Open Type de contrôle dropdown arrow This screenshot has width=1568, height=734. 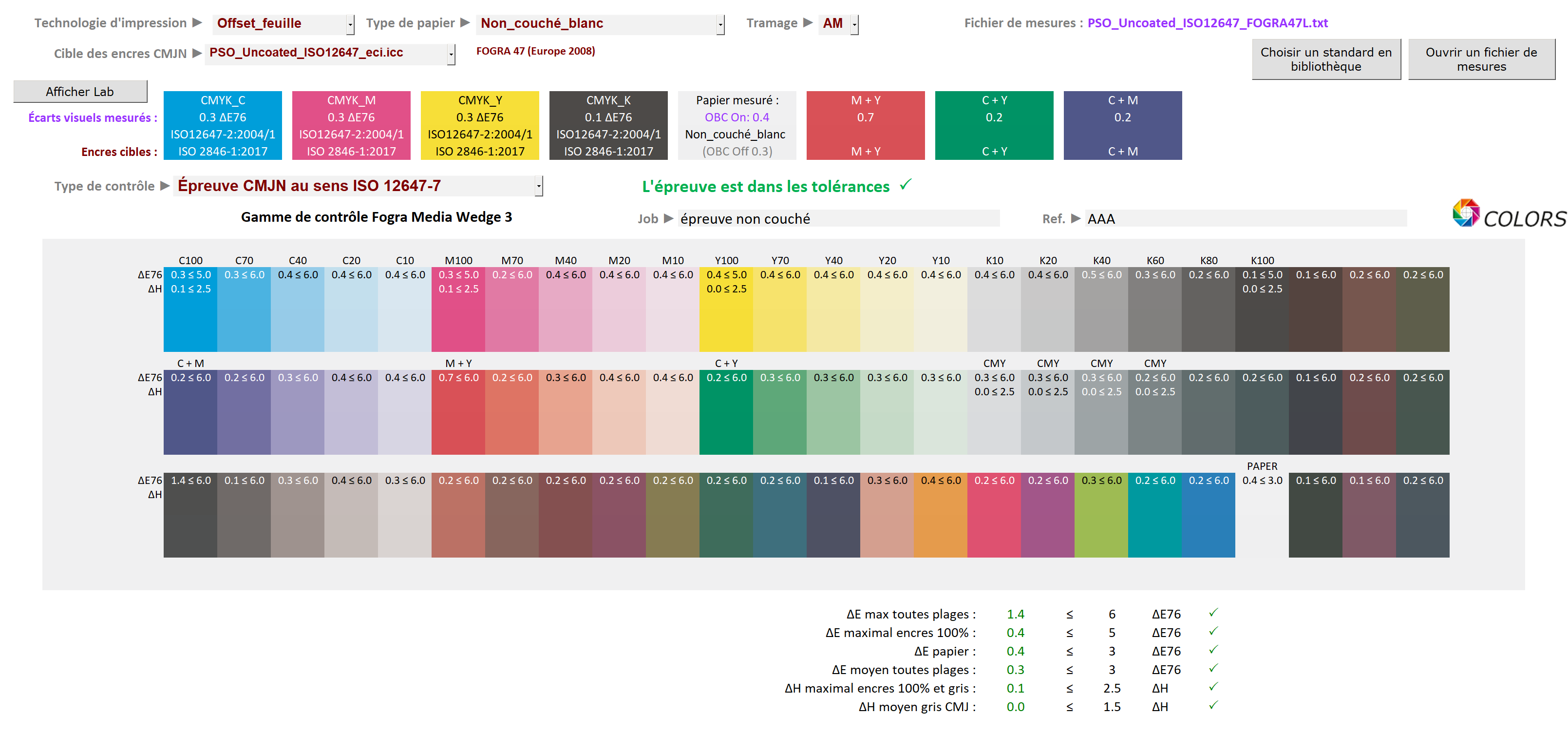click(539, 186)
